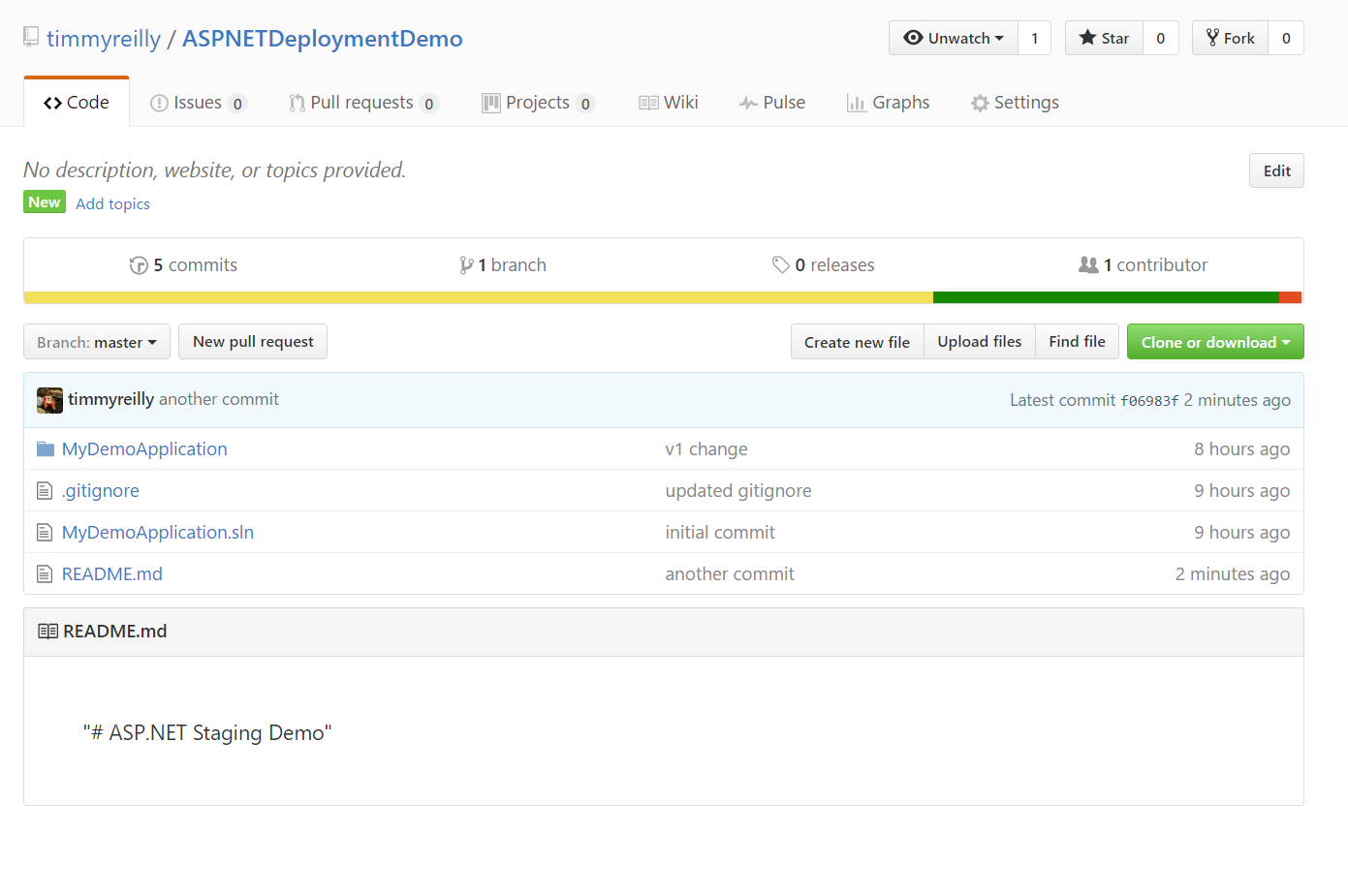The image size is (1348, 896).
Task: Click timmyreilly's avatar in latest commit bar
Action: tap(49, 400)
